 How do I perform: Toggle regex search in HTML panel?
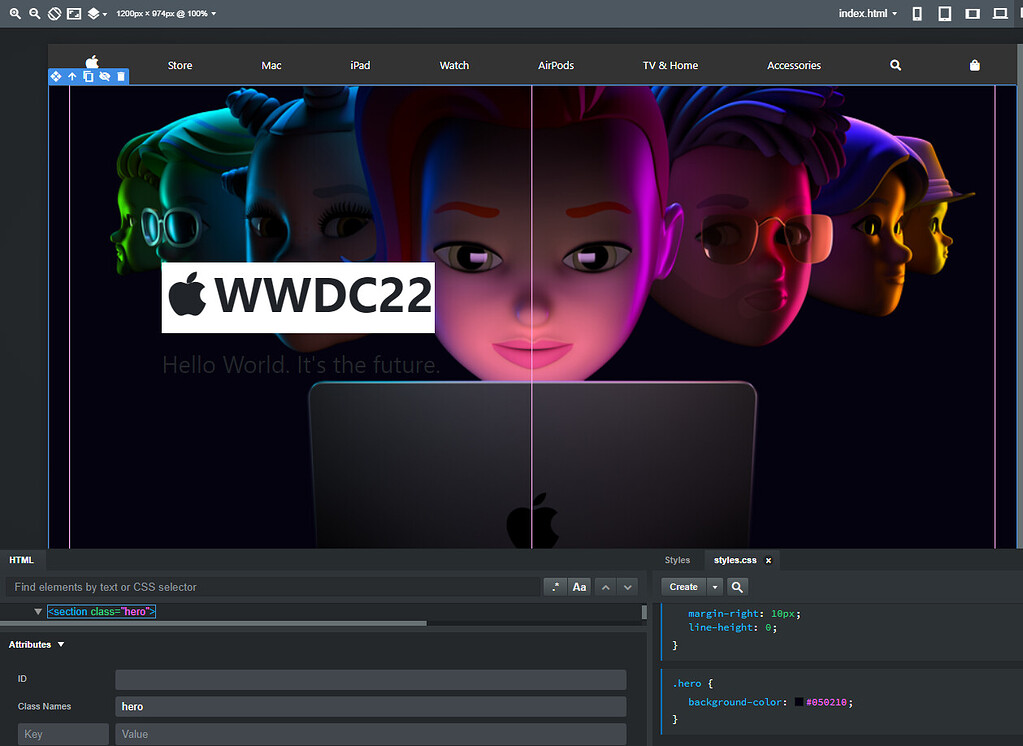tap(554, 587)
